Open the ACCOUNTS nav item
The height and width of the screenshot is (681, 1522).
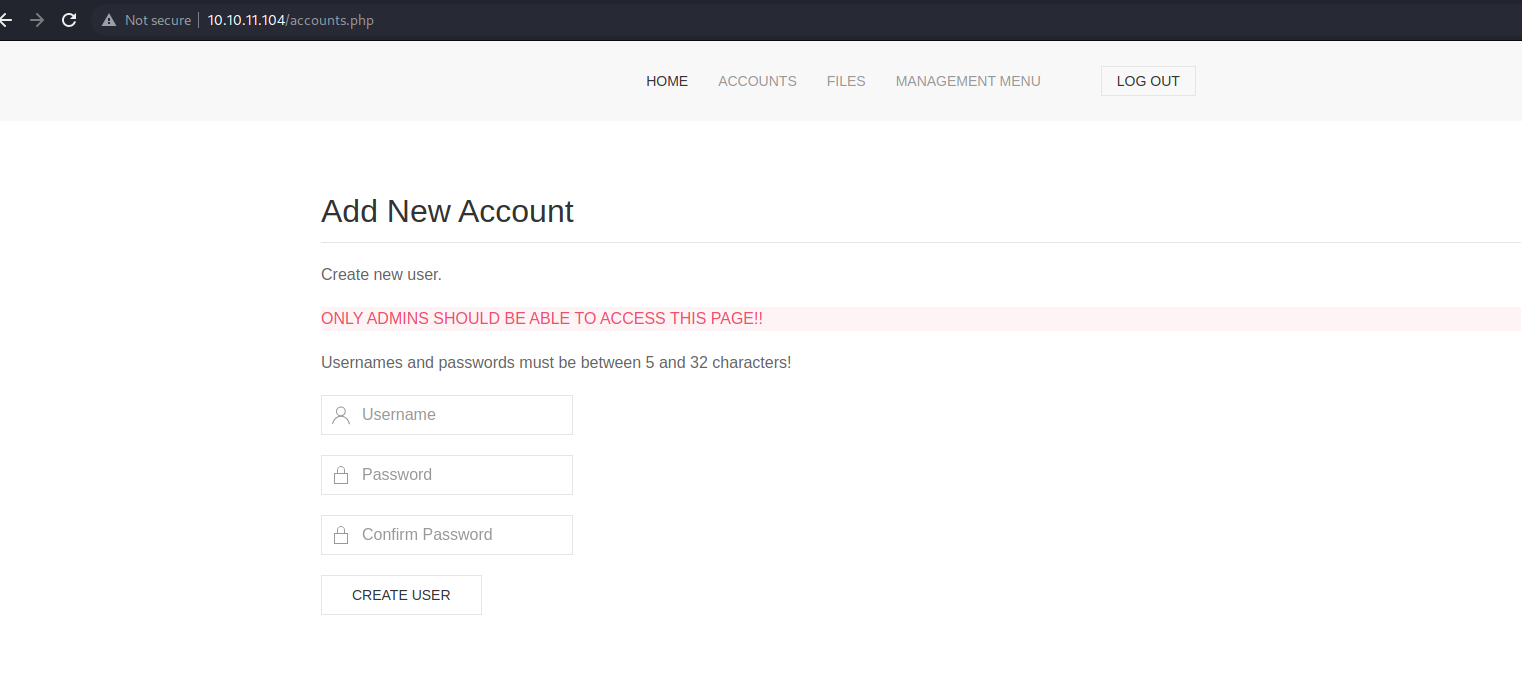click(757, 81)
